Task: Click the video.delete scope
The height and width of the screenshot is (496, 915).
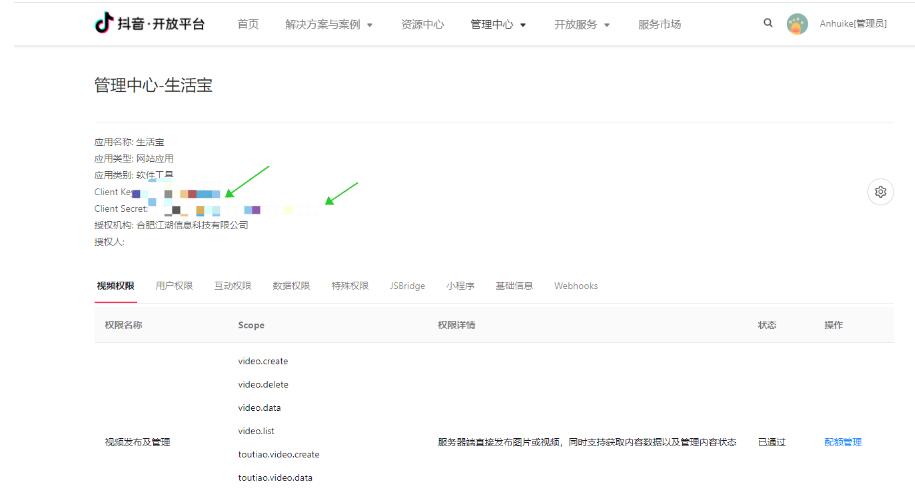Action: [263, 385]
